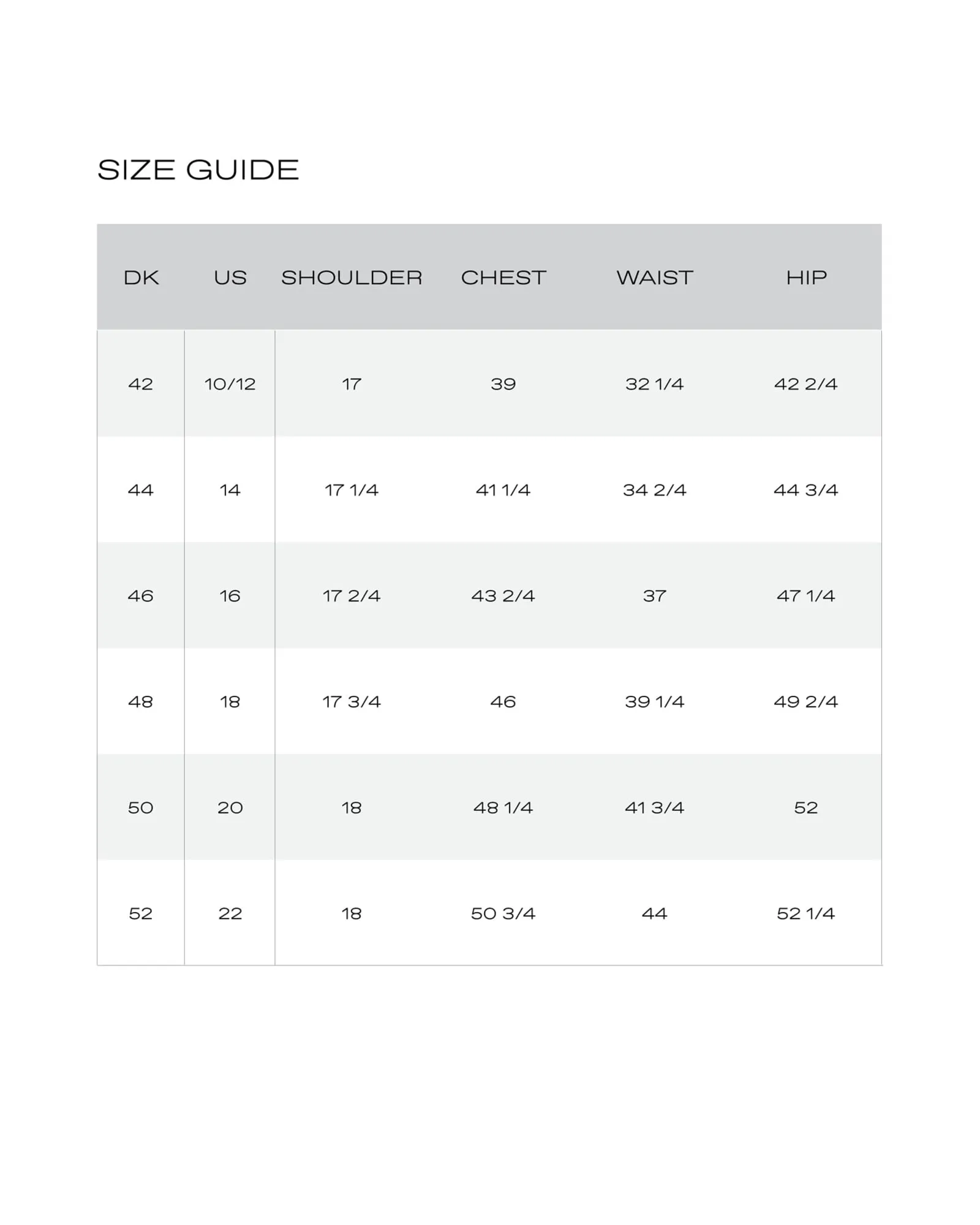
Task: Click the WAIST column header
Action: 654,277
